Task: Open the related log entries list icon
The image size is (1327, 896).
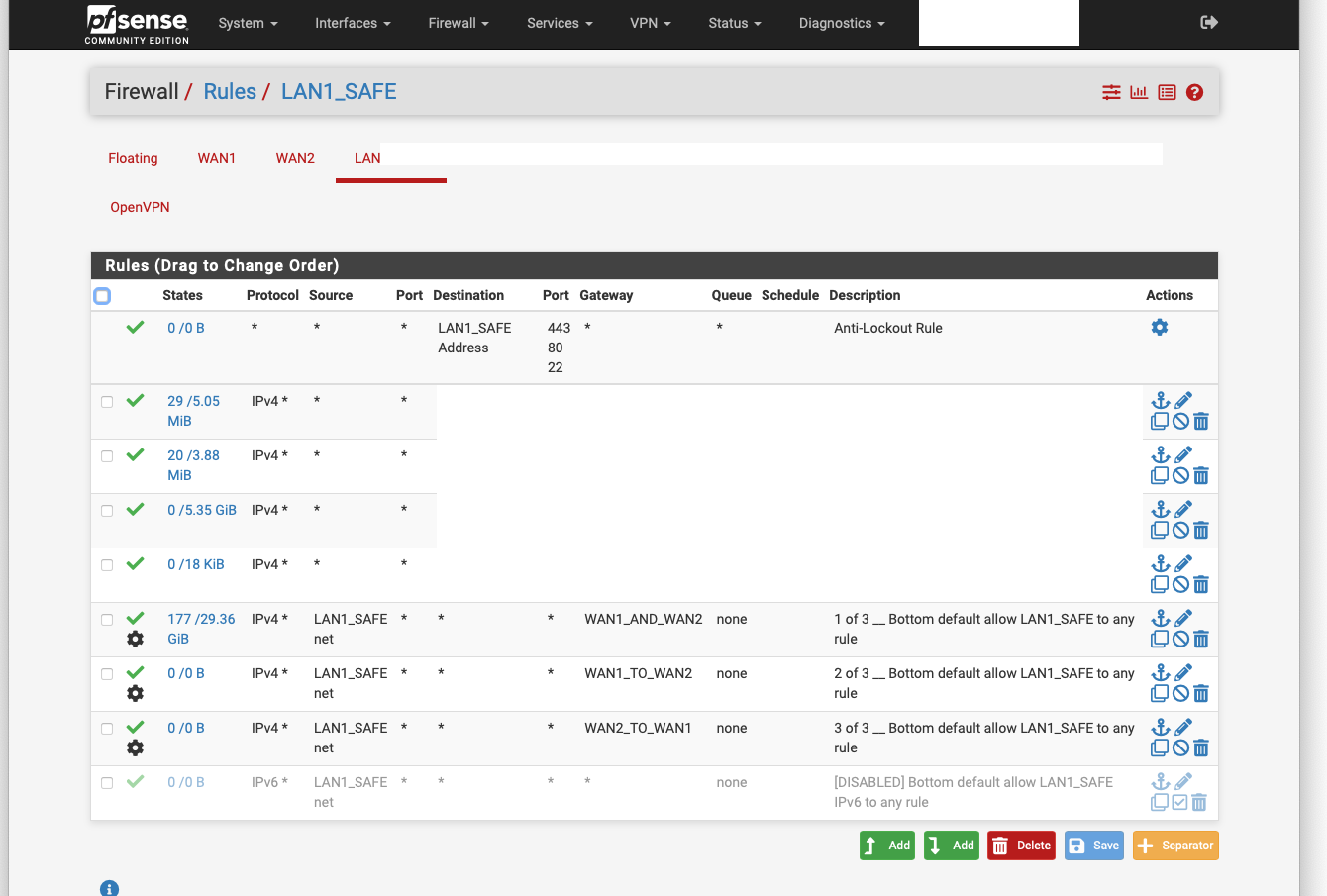Action: point(1167,92)
